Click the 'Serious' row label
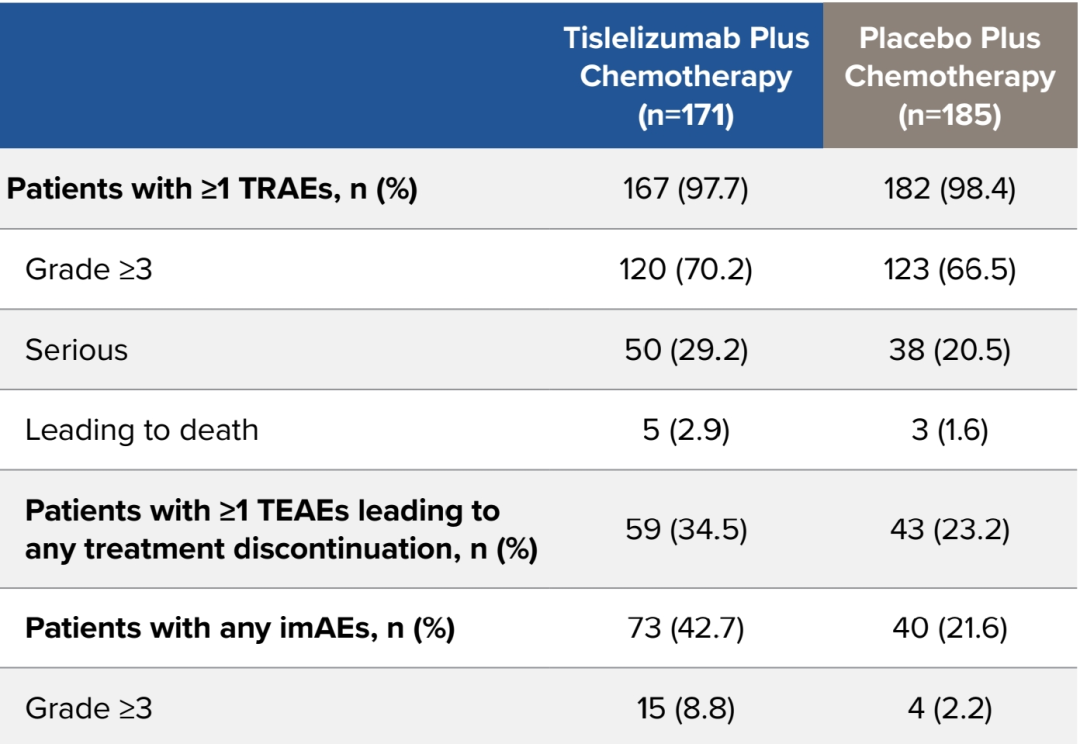Screen dimensions: 1080x744 click(77, 350)
